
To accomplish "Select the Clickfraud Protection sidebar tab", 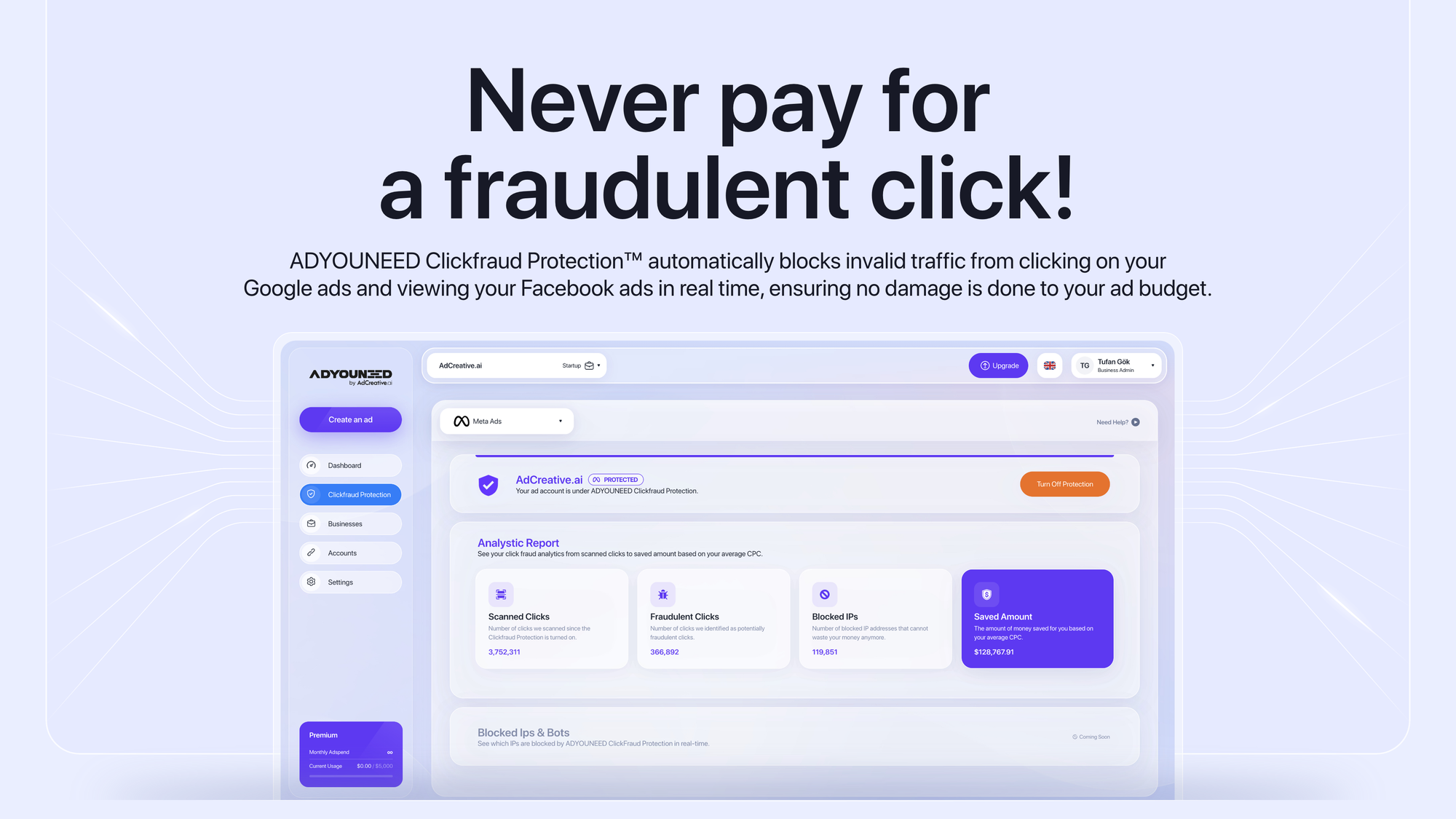I will click(x=350, y=494).
